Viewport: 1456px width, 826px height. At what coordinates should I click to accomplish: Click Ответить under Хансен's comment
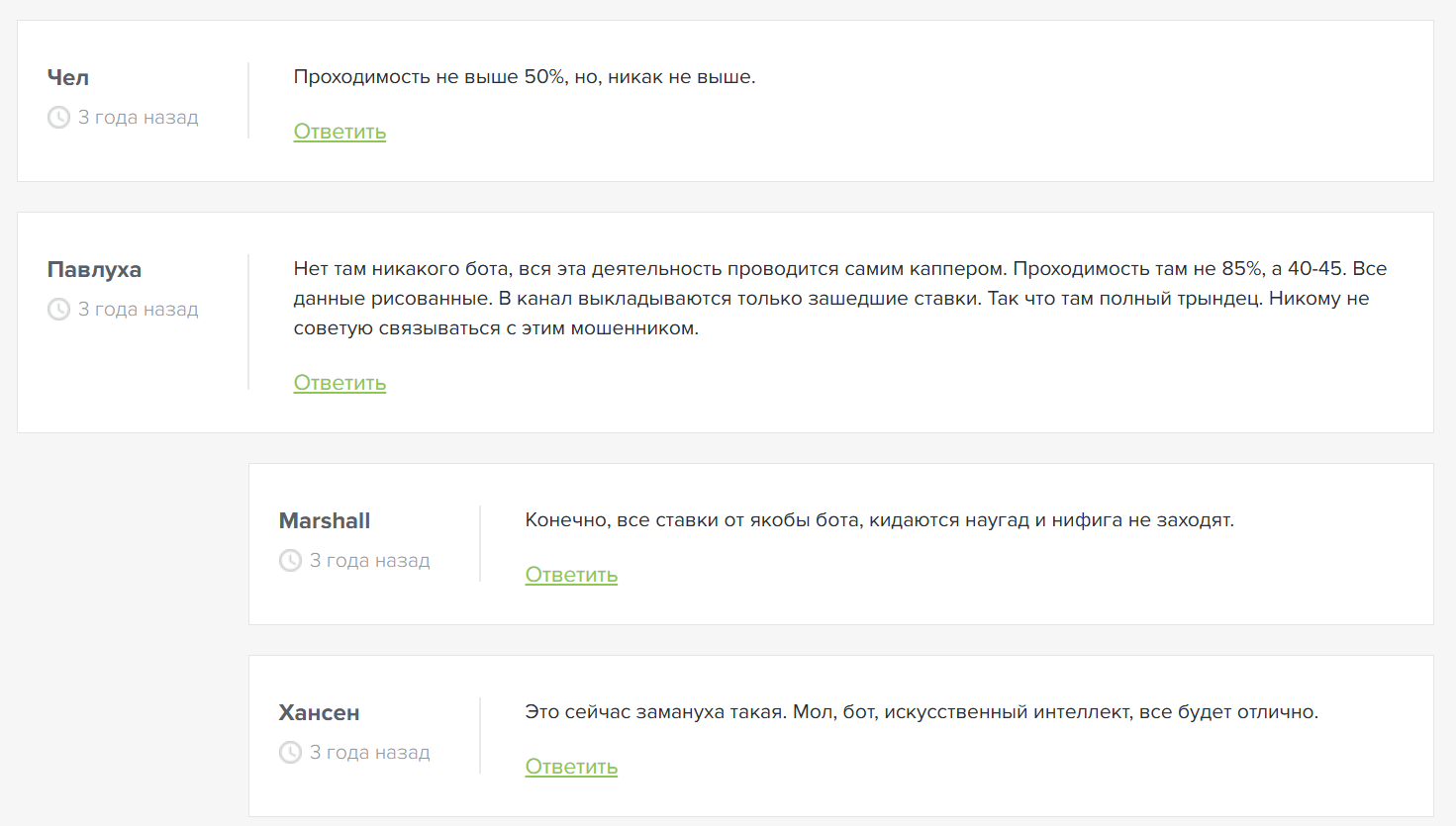pyautogui.click(x=571, y=767)
